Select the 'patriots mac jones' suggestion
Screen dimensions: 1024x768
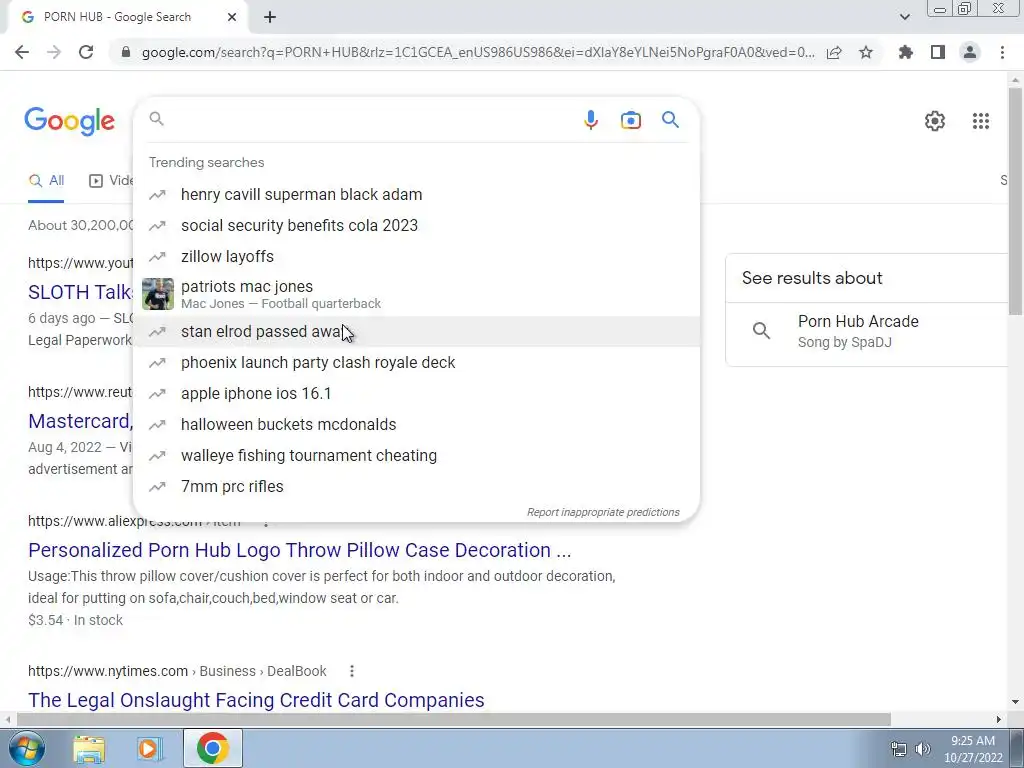[x=416, y=294]
